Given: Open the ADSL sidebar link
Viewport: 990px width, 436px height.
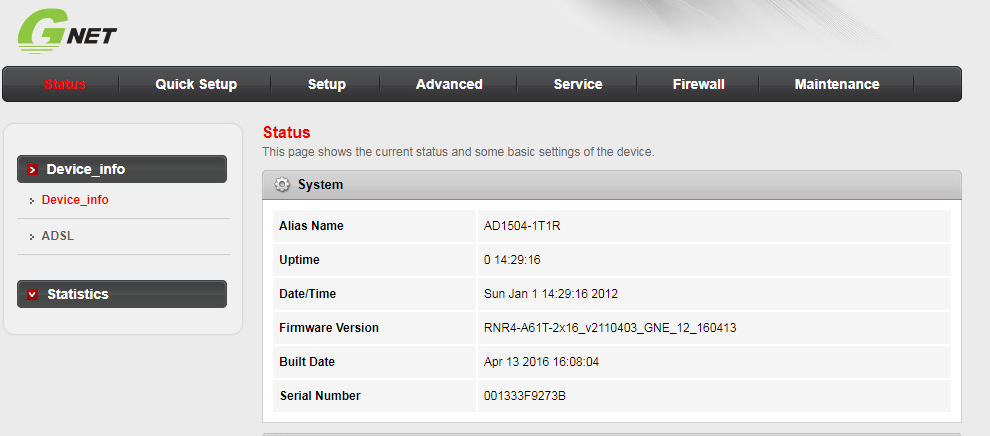Looking at the screenshot, I should click(58, 236).
